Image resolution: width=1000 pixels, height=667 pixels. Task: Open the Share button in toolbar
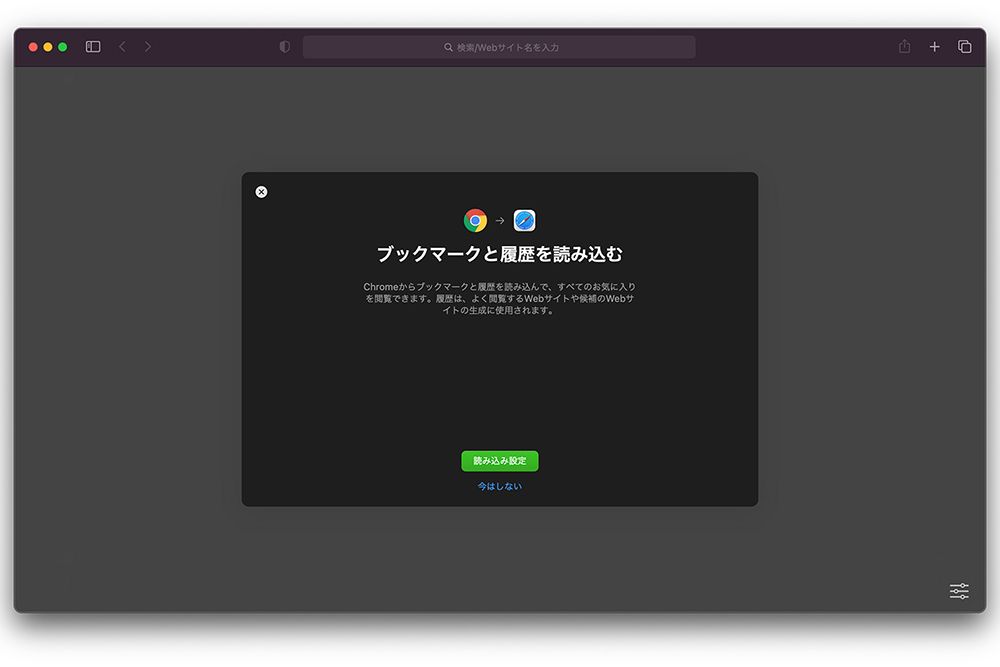point(904,46)
